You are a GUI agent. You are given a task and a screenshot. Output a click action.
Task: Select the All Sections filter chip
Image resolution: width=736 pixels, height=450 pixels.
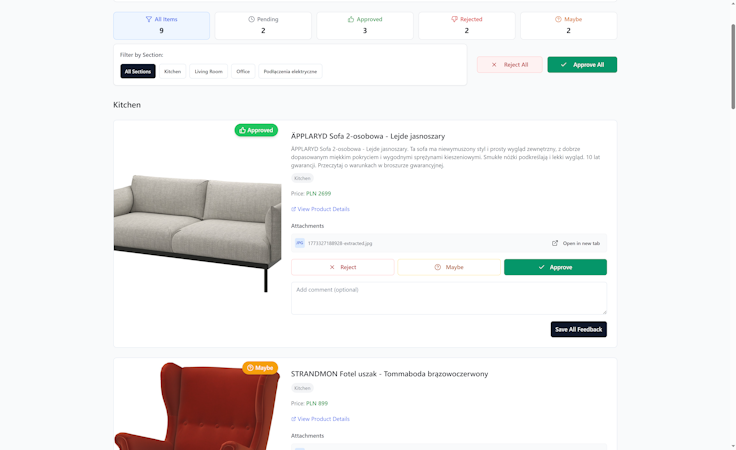138,71
